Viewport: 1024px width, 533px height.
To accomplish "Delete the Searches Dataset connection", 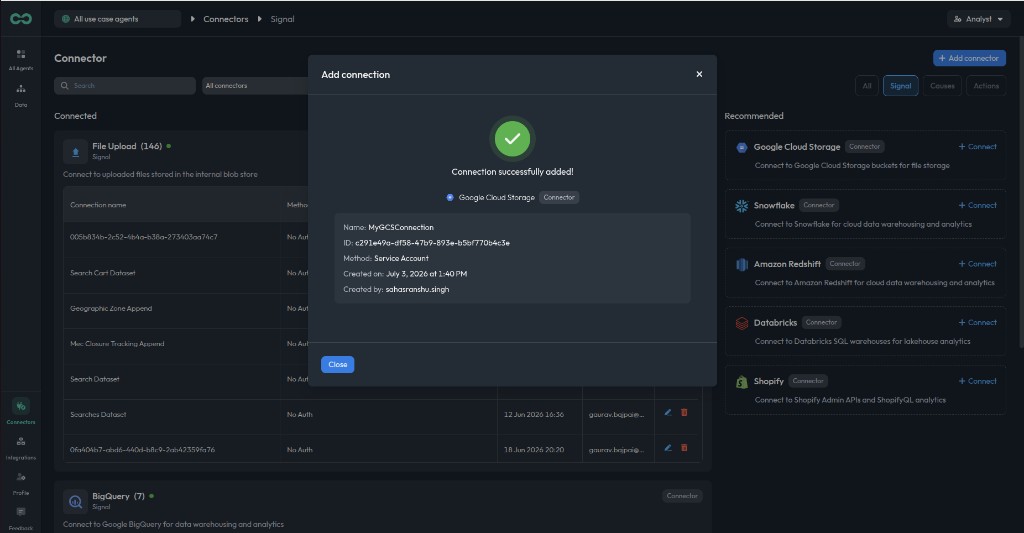I will coord(684,413).
